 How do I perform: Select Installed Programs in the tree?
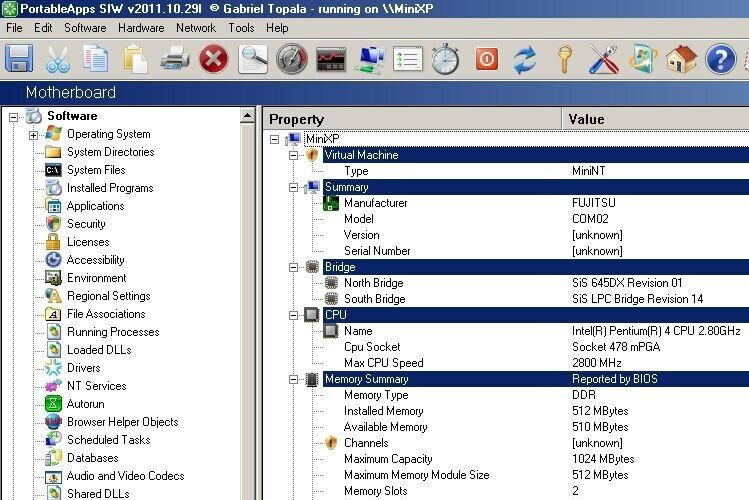110,188
